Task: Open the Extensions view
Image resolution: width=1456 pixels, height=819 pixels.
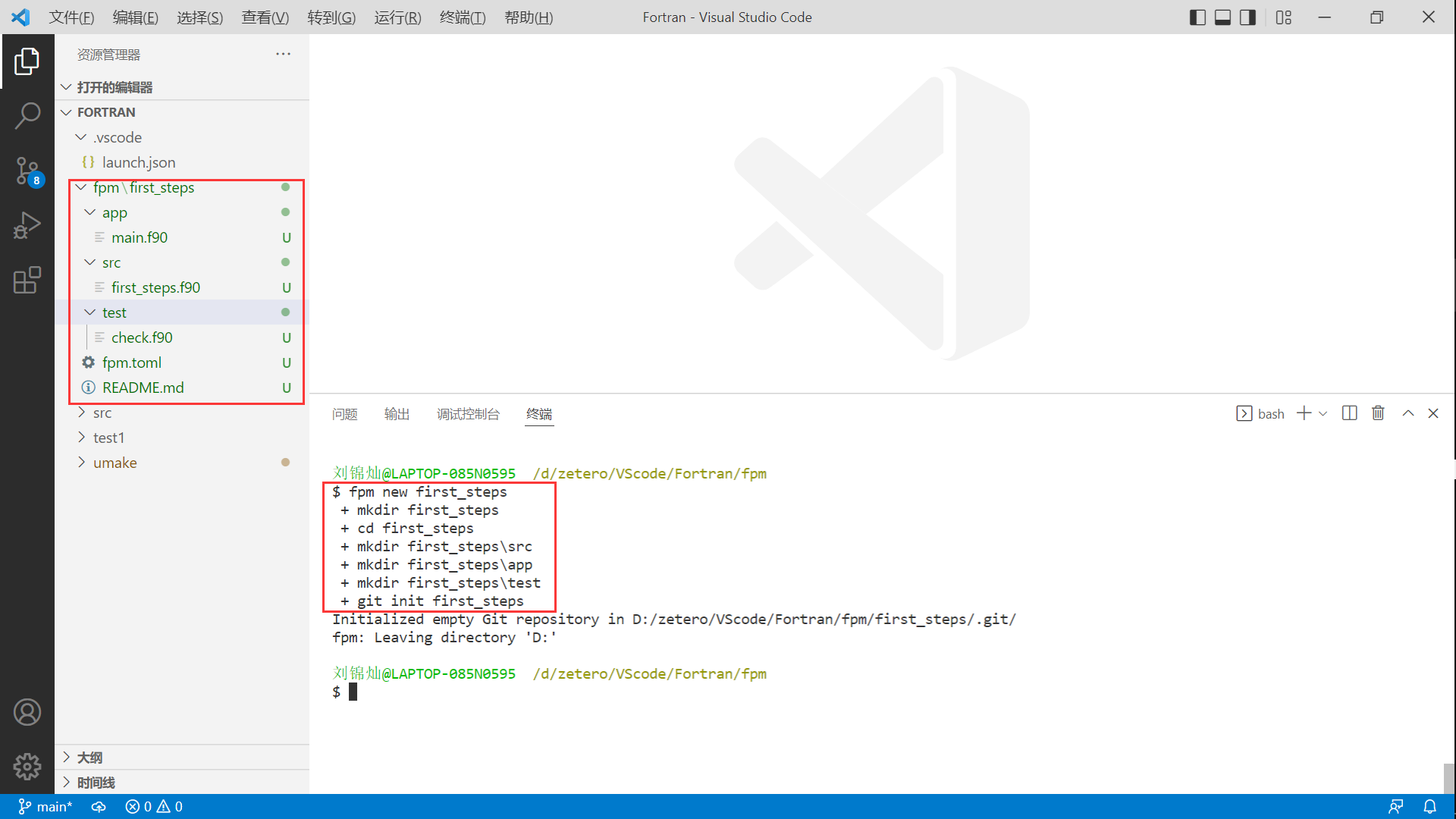Action: click(27, 280)
